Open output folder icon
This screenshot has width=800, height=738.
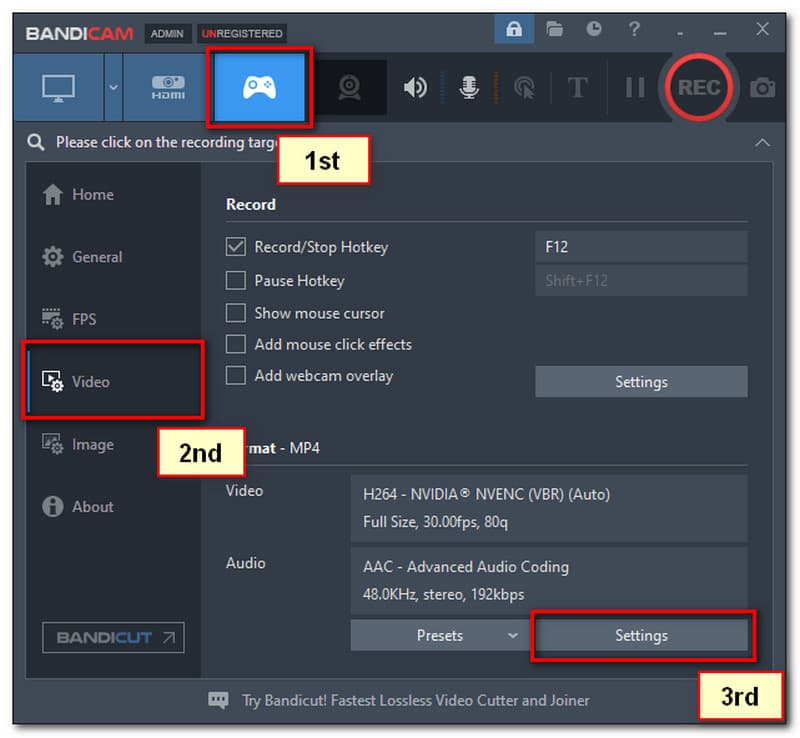pos(554,29)
